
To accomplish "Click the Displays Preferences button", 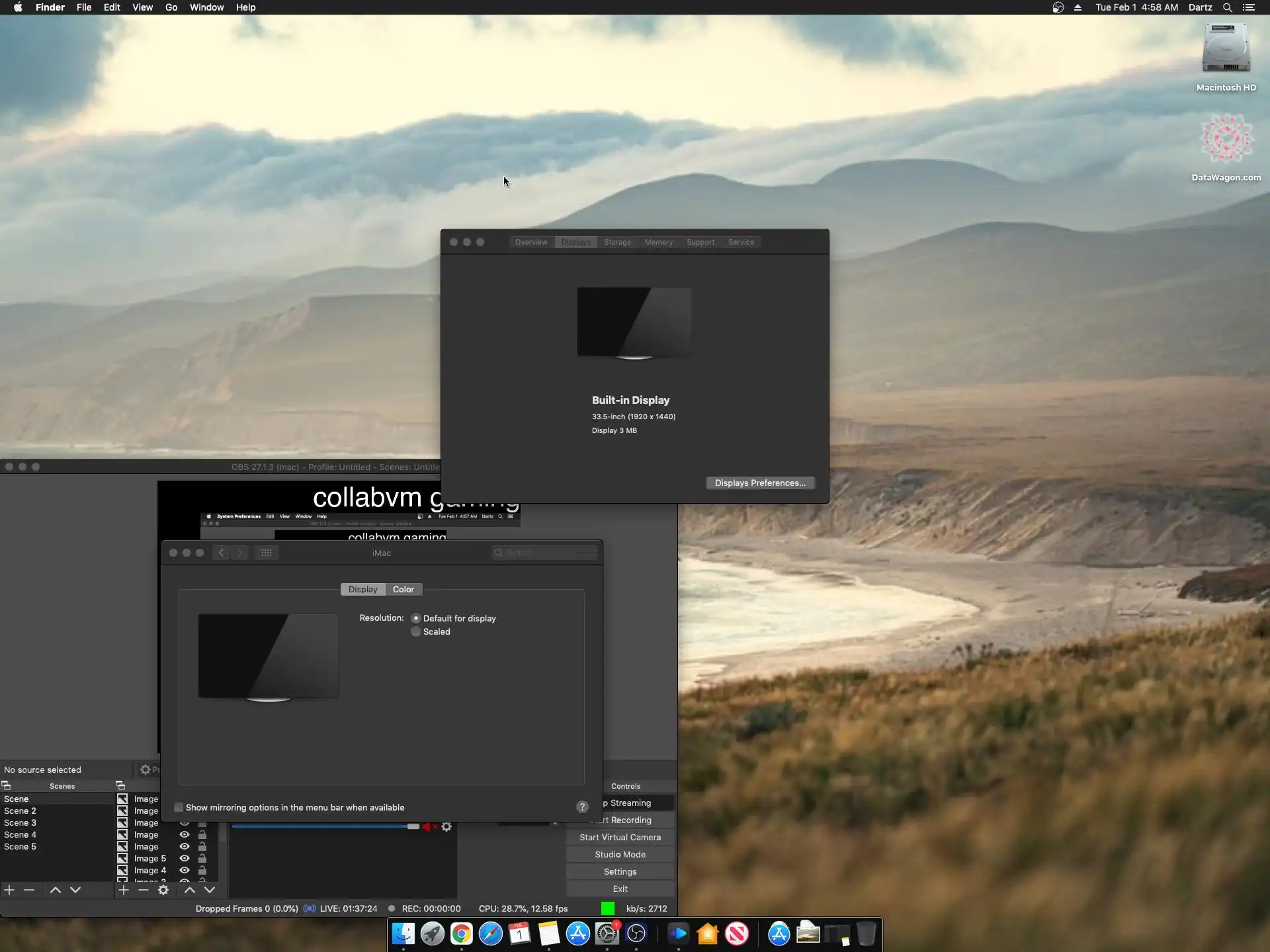I will click(759, 483).
